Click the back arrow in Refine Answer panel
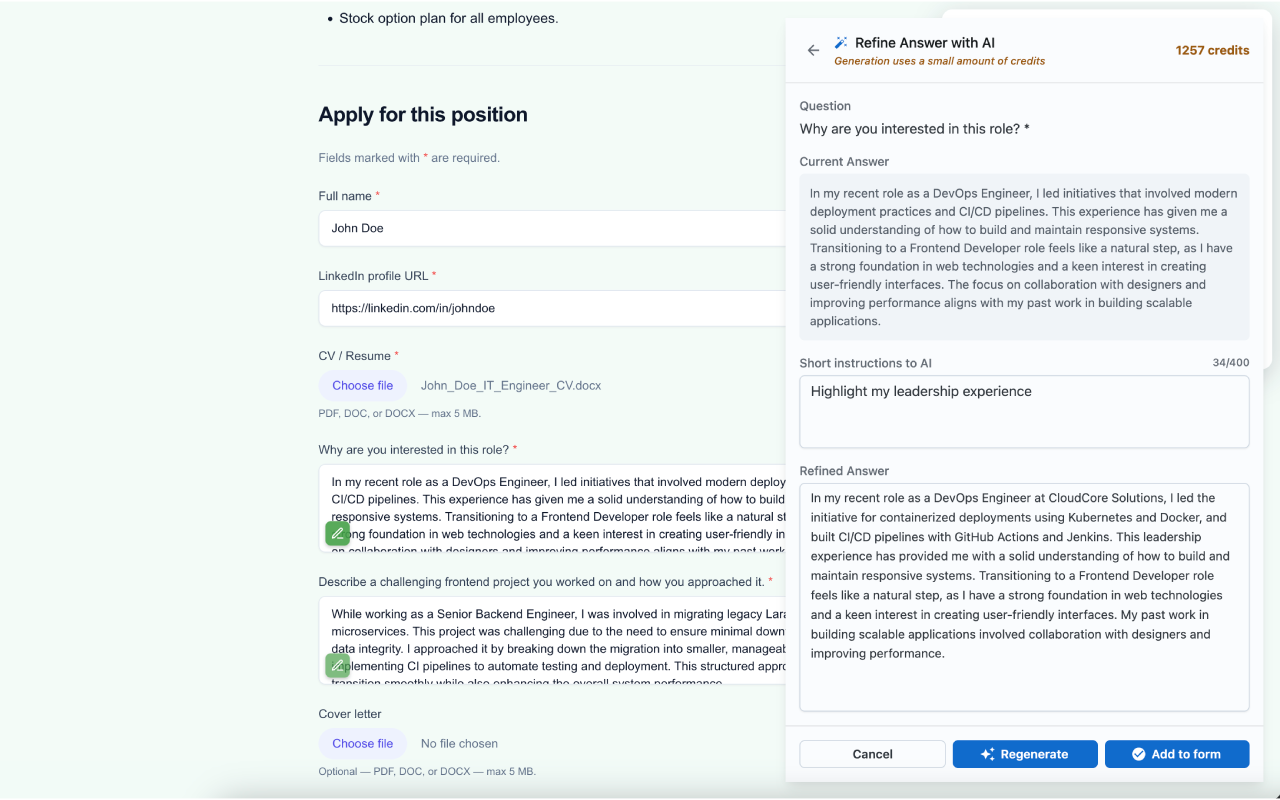This screenshot has height=800, width=1280. click(813, 50)
